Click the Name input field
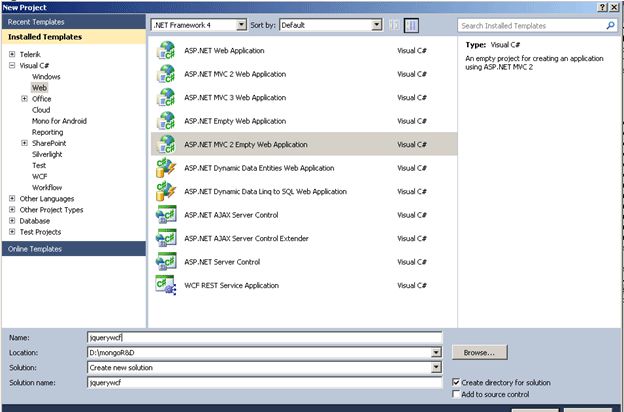This screenshot has height=412, width=624. click(265, 338)
